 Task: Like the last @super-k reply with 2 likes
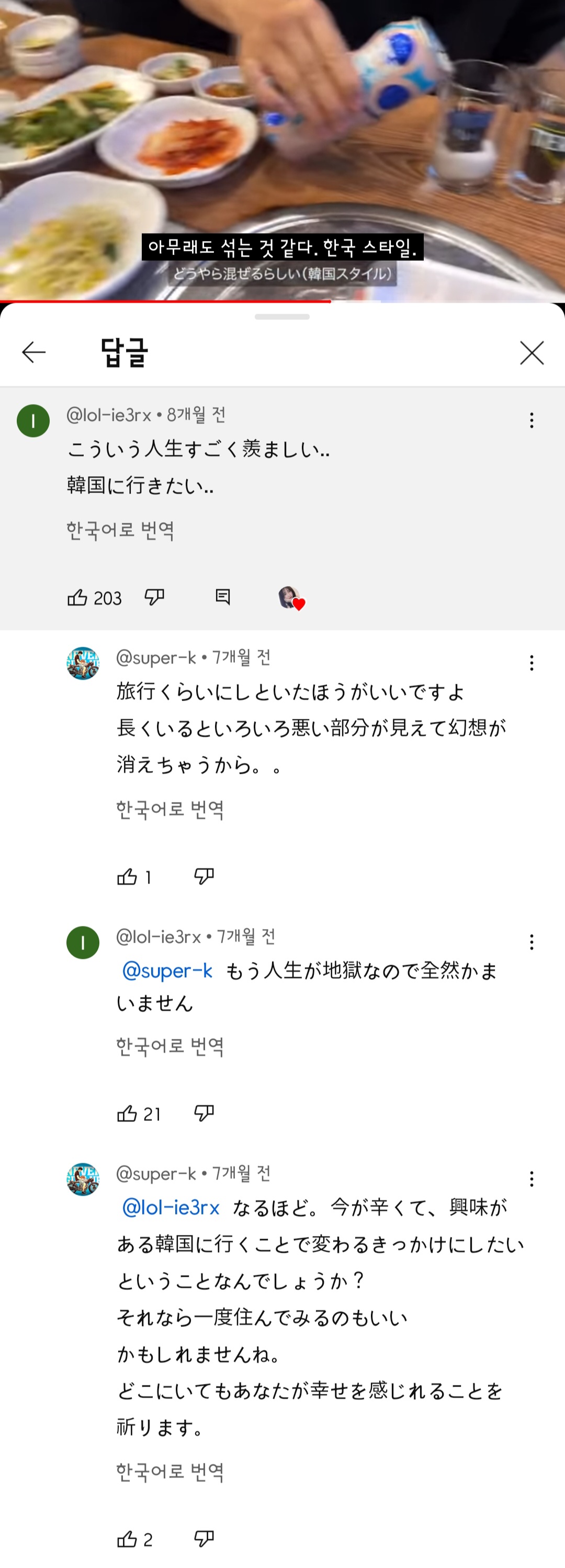(x=127, y=1539)
